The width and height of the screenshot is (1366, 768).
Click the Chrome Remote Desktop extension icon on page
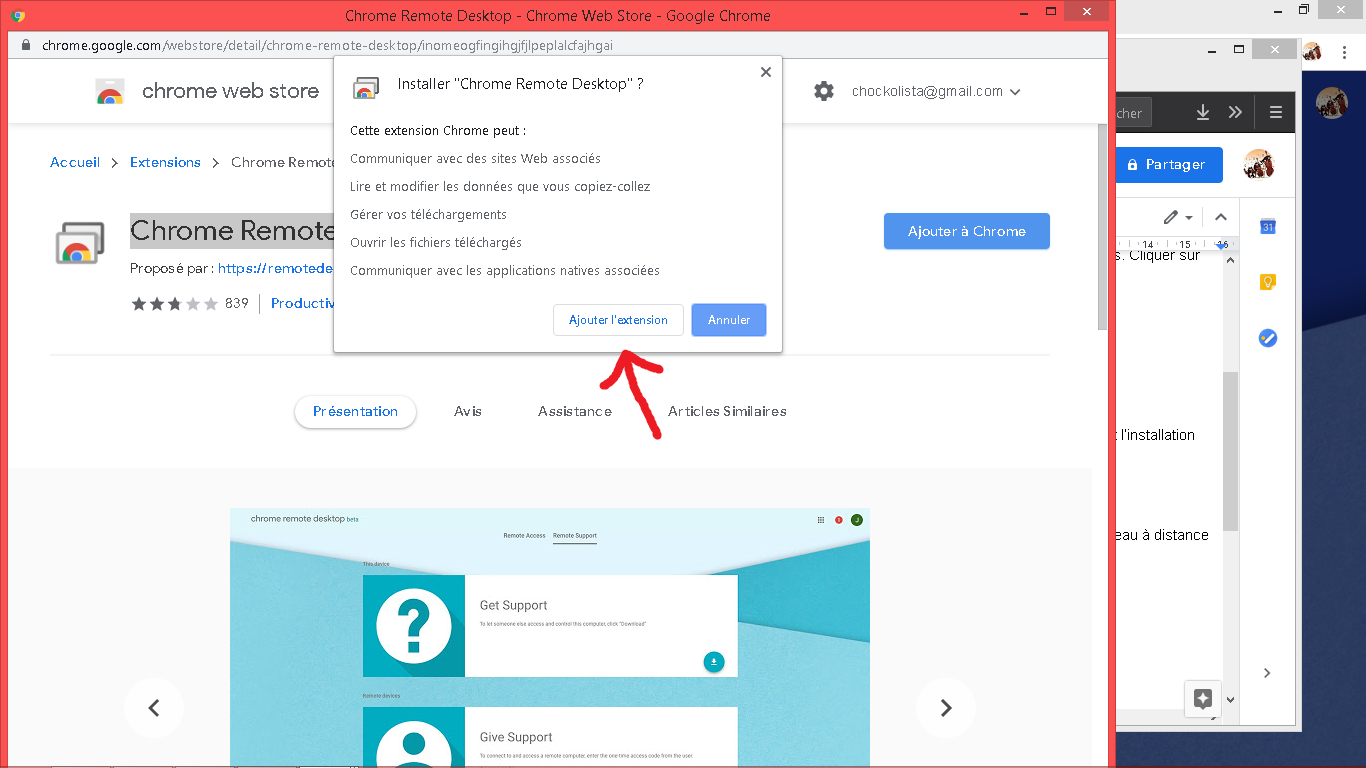(79, 242)
